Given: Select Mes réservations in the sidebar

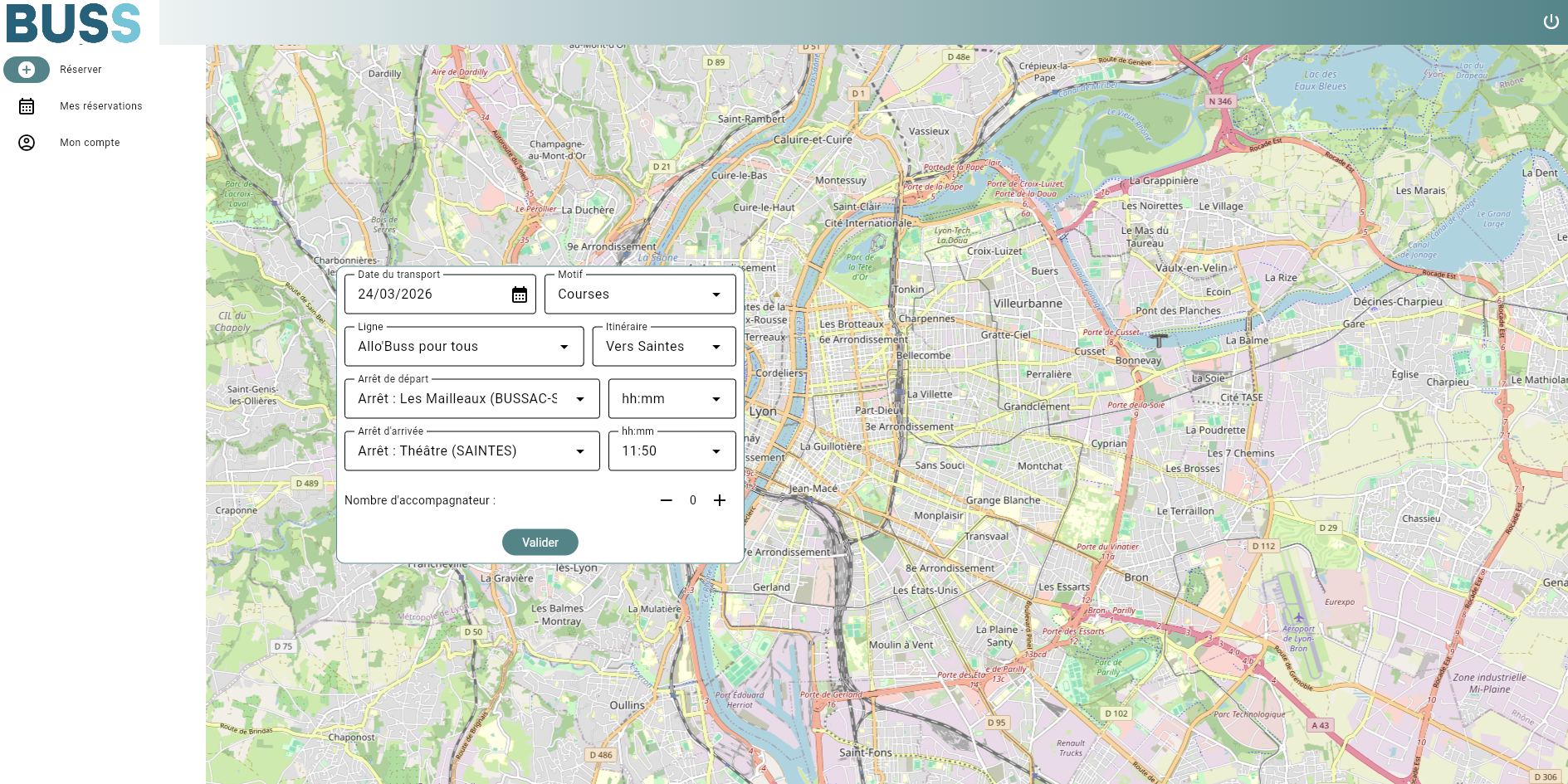Looking at the screenshot, I should point(100,105).
